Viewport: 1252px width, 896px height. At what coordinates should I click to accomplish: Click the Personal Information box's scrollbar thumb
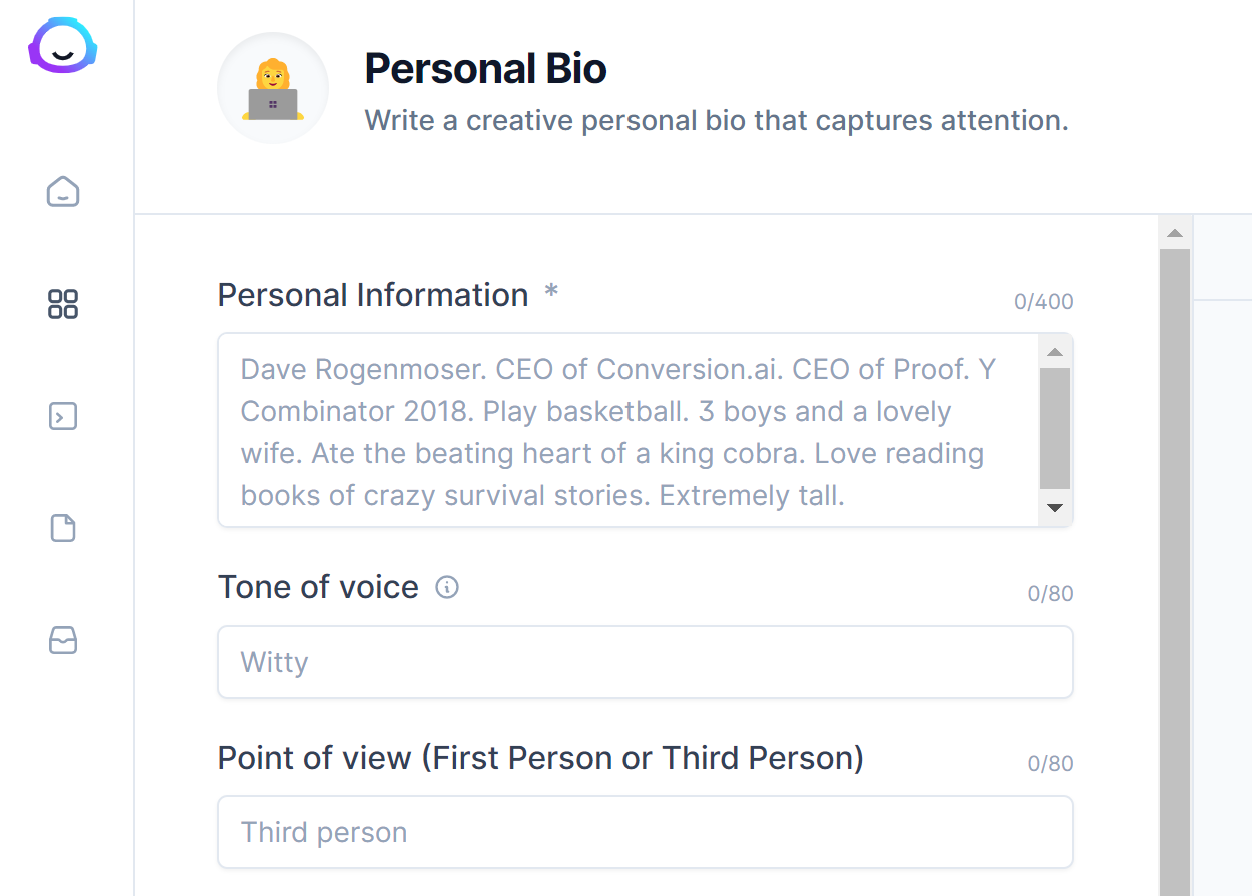click(1054, 428)
